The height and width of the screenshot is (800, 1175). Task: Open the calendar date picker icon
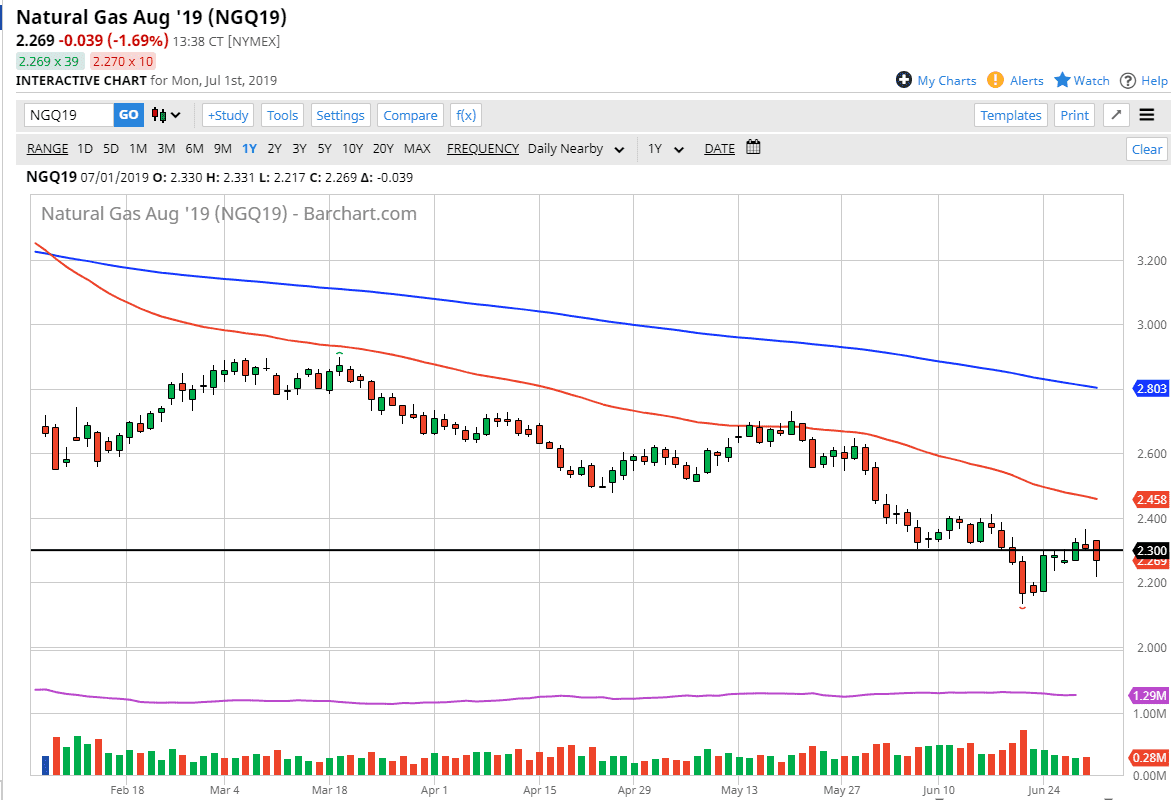point(753,148)
